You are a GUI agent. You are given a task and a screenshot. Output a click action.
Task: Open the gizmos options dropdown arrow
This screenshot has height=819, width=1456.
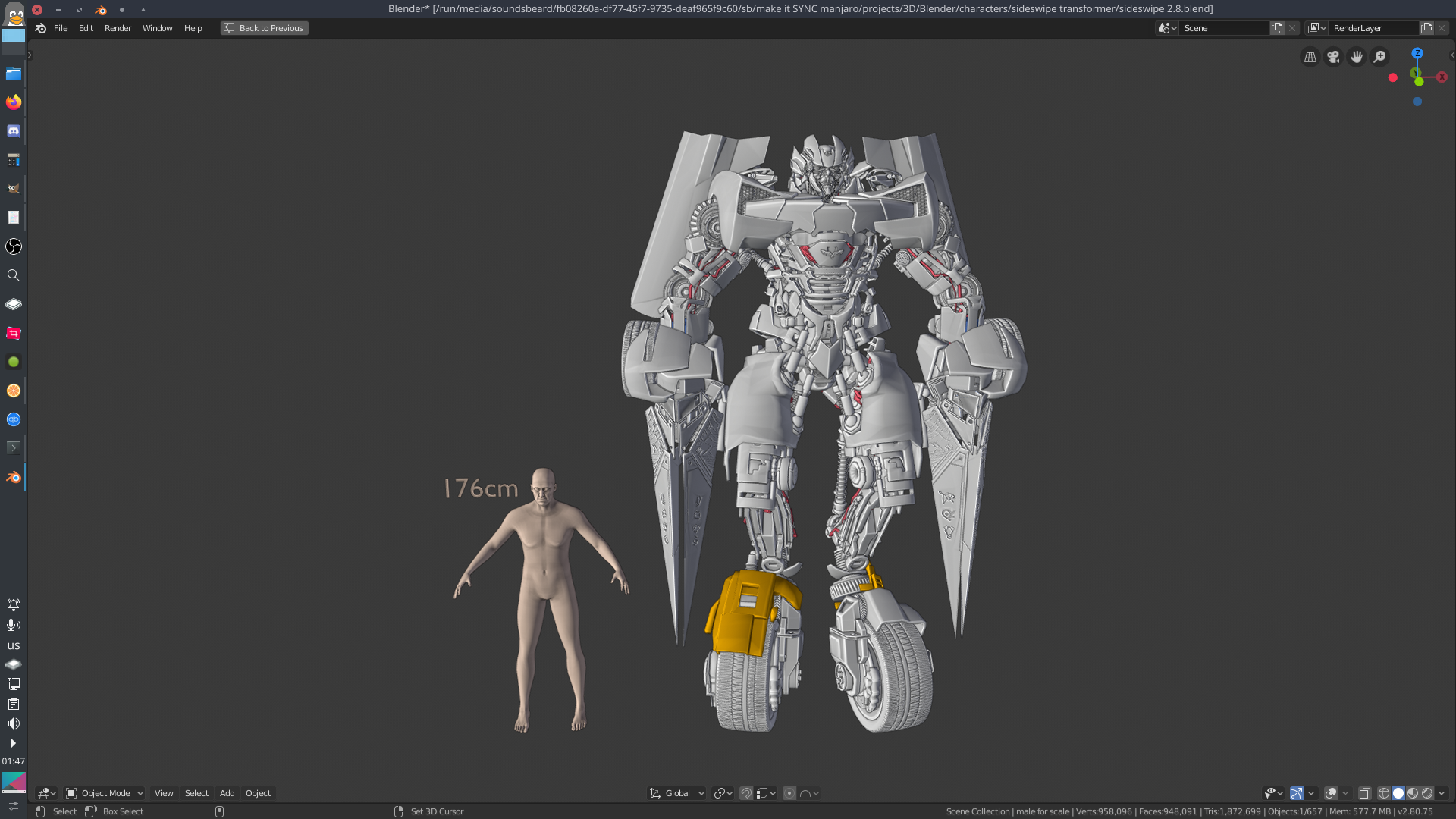pos(1311,793)
